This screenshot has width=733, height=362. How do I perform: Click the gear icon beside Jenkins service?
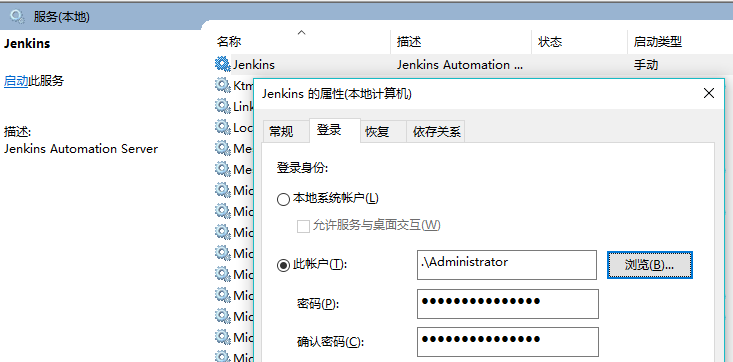222,65
